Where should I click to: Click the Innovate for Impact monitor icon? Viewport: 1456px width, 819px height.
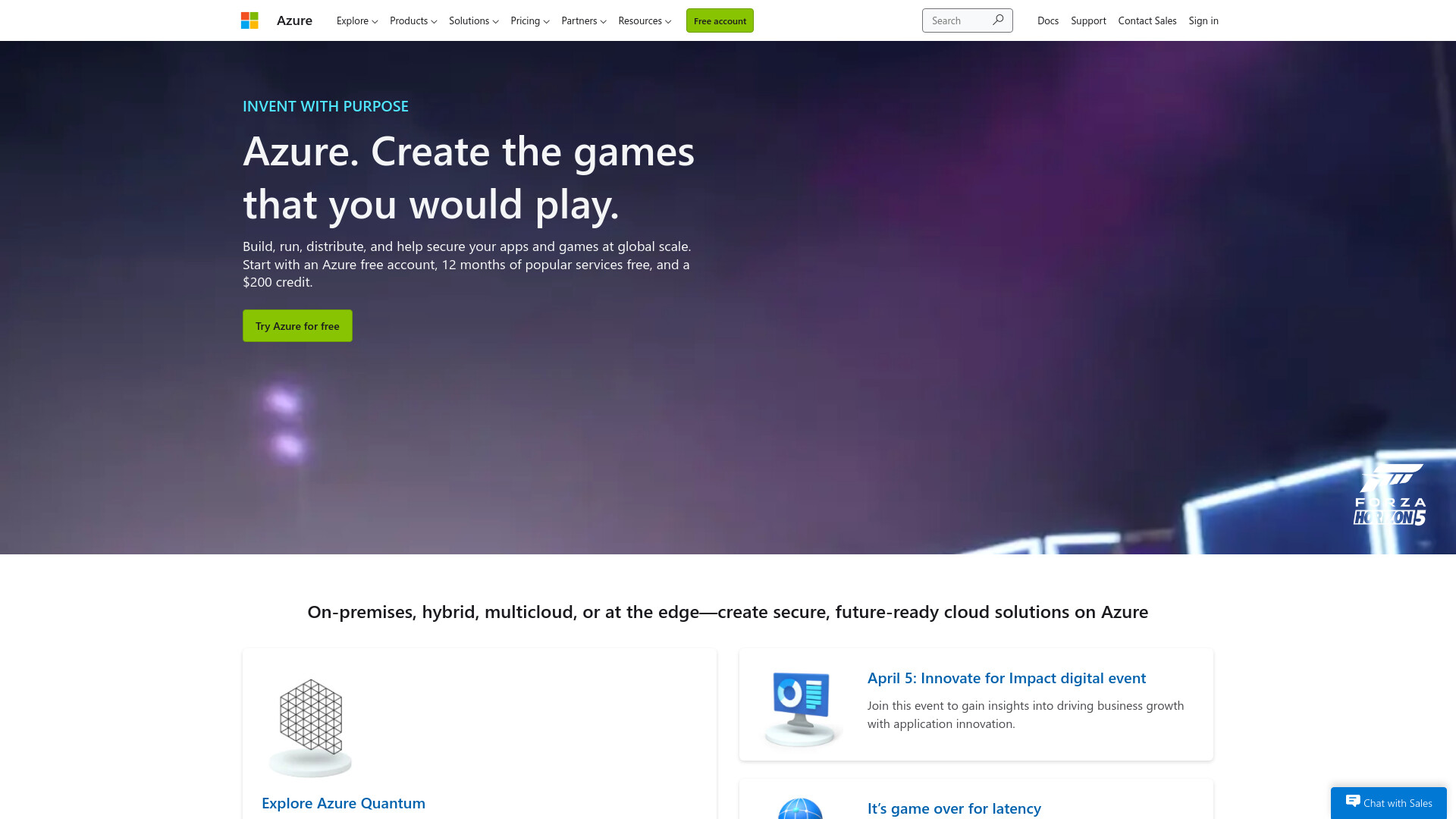point(802,708)
